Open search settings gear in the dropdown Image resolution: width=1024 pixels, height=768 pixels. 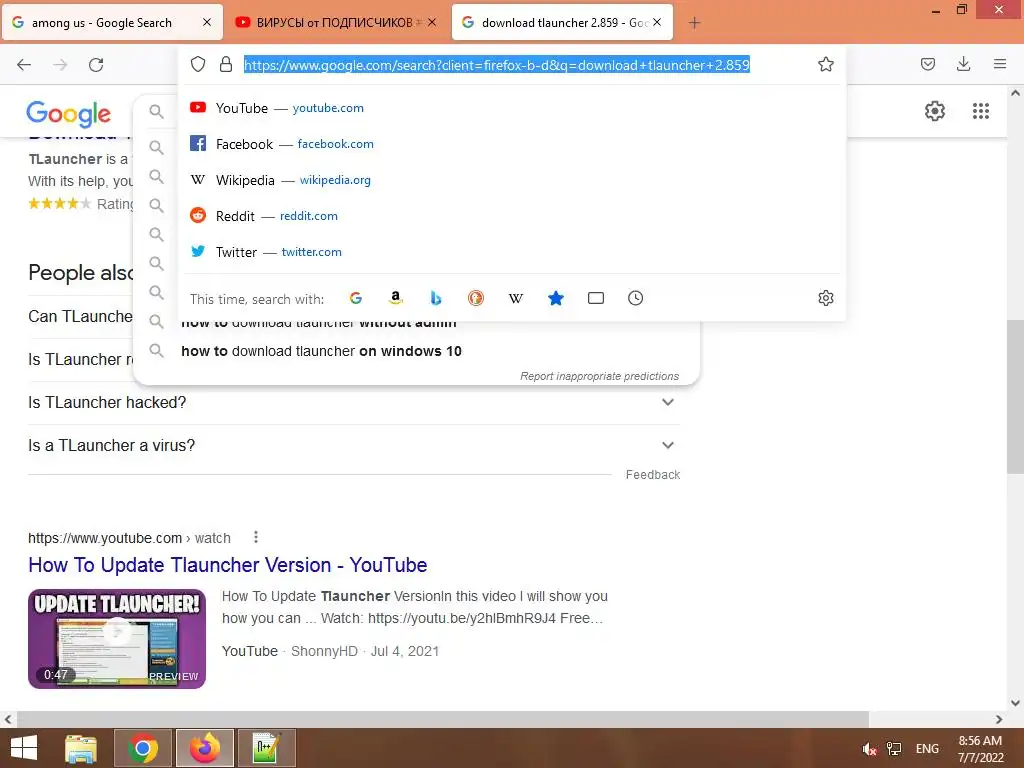[825, 298]
